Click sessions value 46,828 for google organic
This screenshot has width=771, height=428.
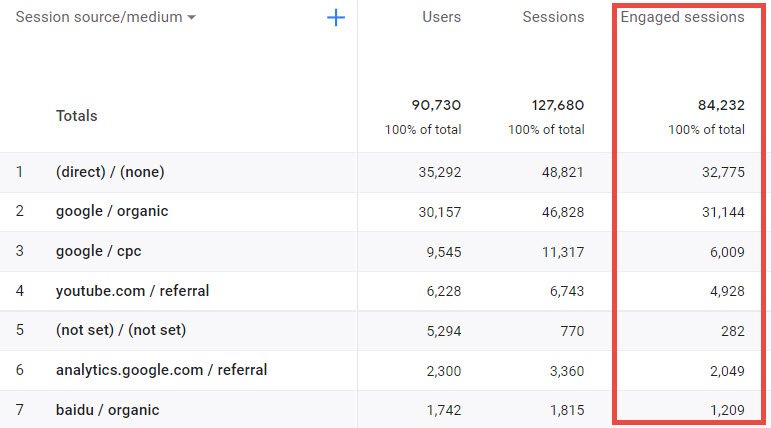[x=563, y=213]
